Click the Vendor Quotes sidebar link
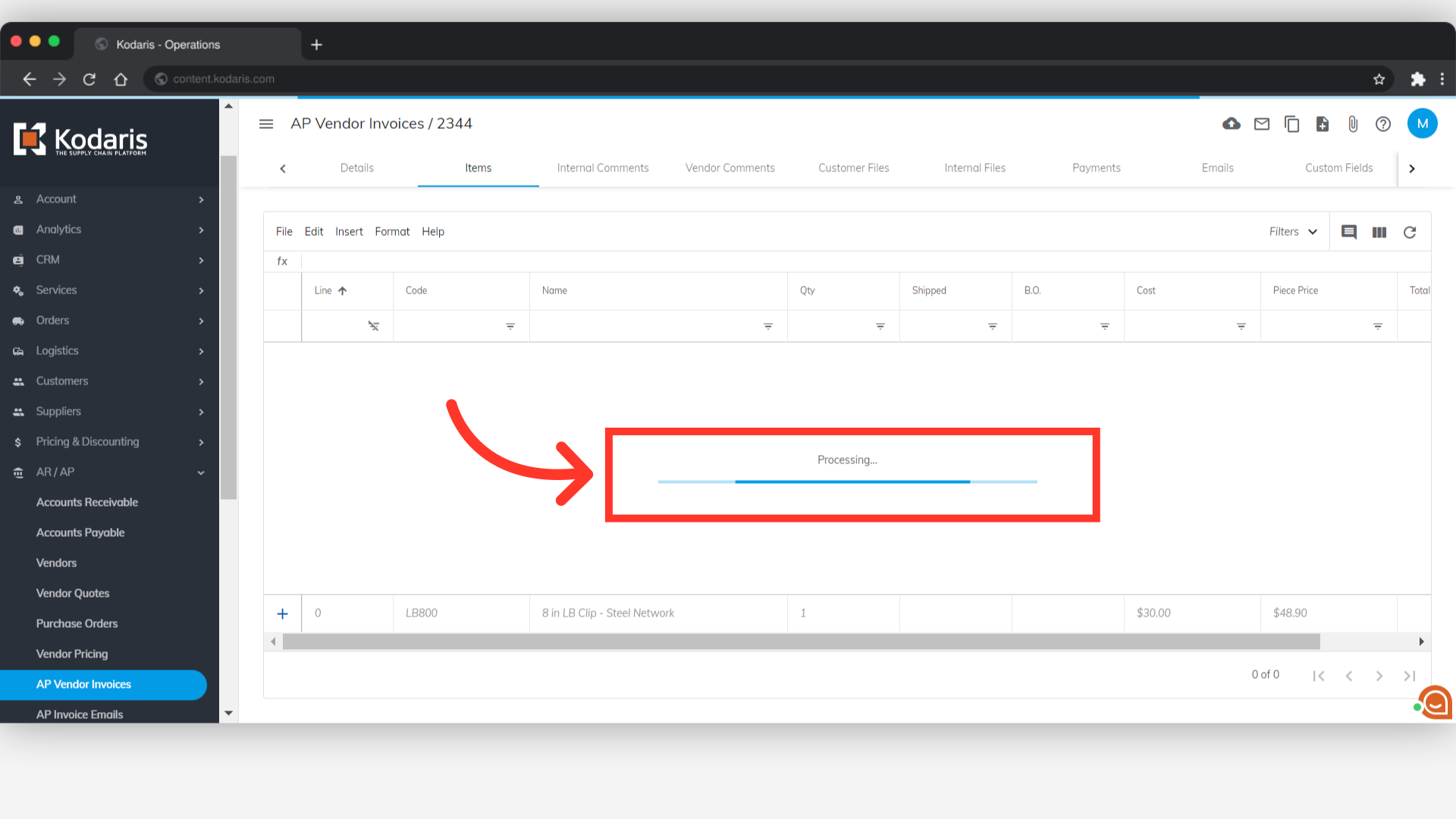This screenshot has height=819, width=1456. 73,593
